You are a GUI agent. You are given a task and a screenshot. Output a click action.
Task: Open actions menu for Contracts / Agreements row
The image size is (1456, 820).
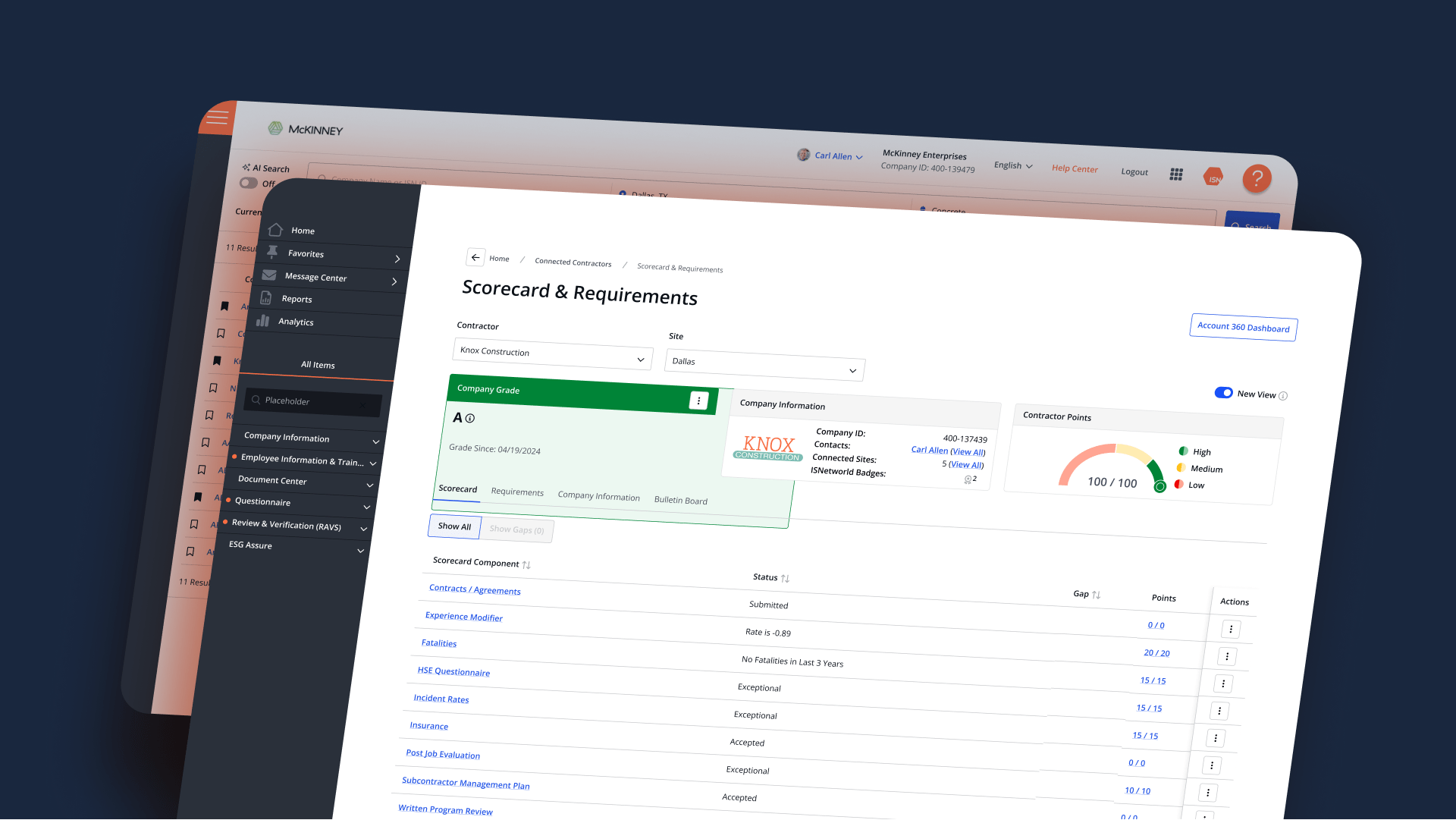point(1231,630)
